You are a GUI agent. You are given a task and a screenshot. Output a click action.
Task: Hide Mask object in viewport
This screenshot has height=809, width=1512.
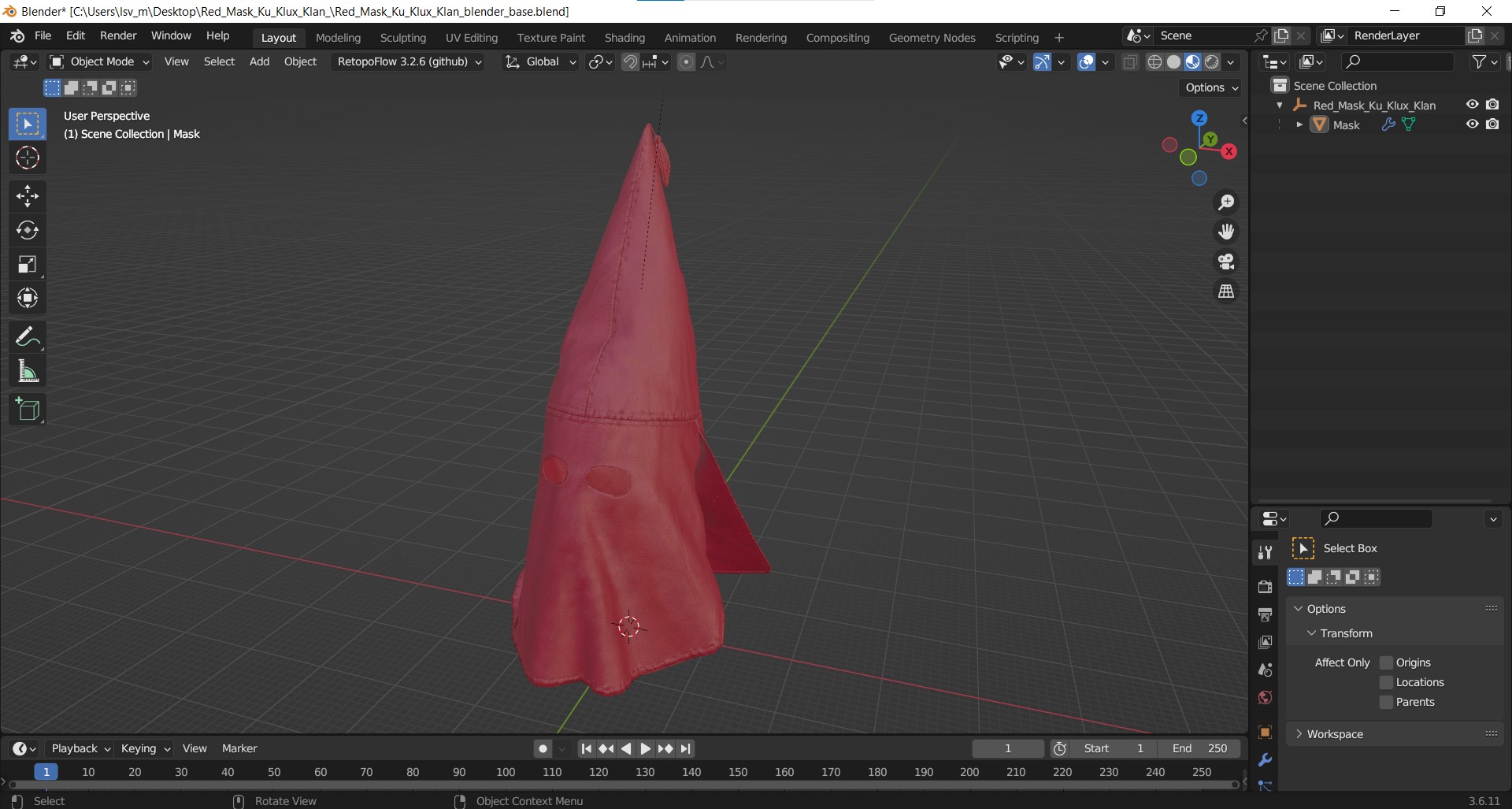(1472, 124)
